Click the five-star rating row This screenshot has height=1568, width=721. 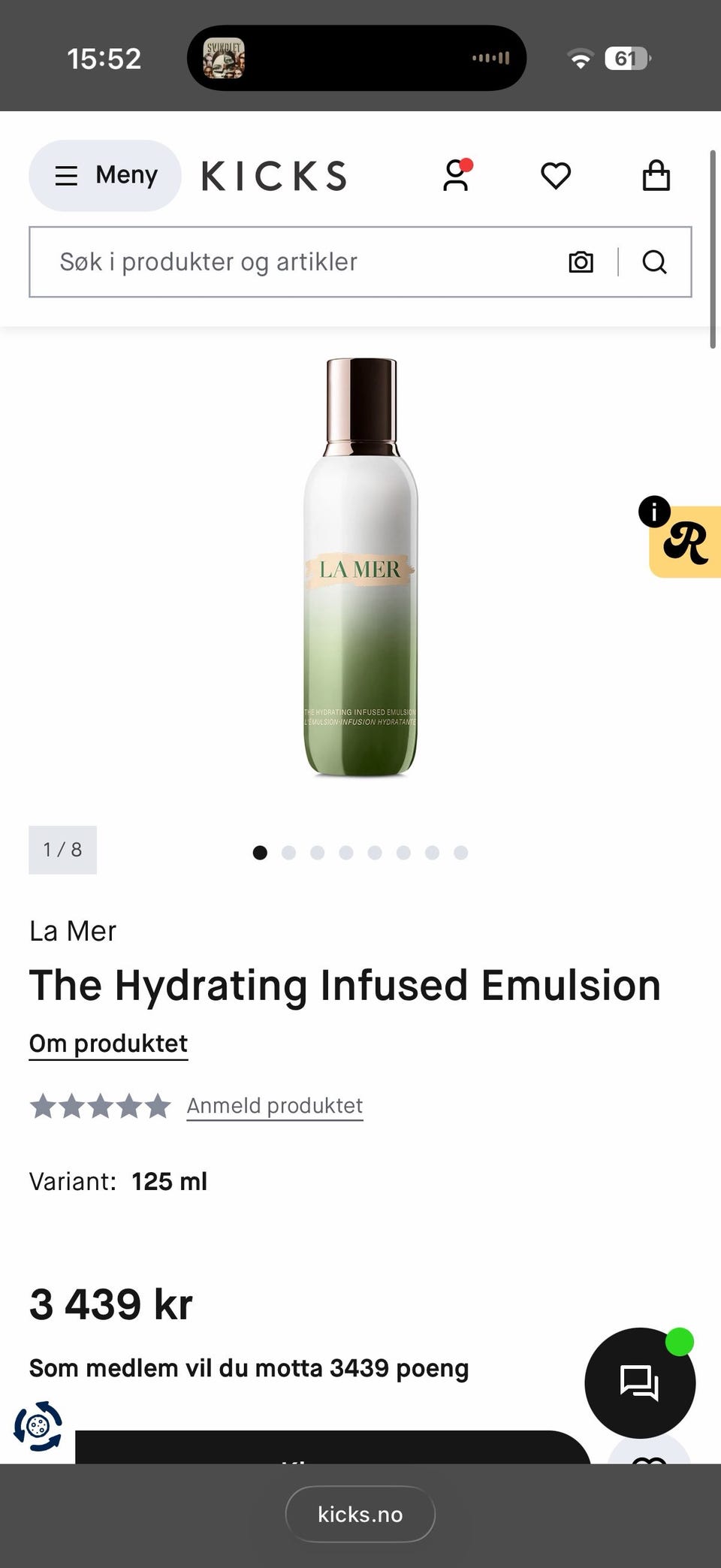(x=101, y=1106)
